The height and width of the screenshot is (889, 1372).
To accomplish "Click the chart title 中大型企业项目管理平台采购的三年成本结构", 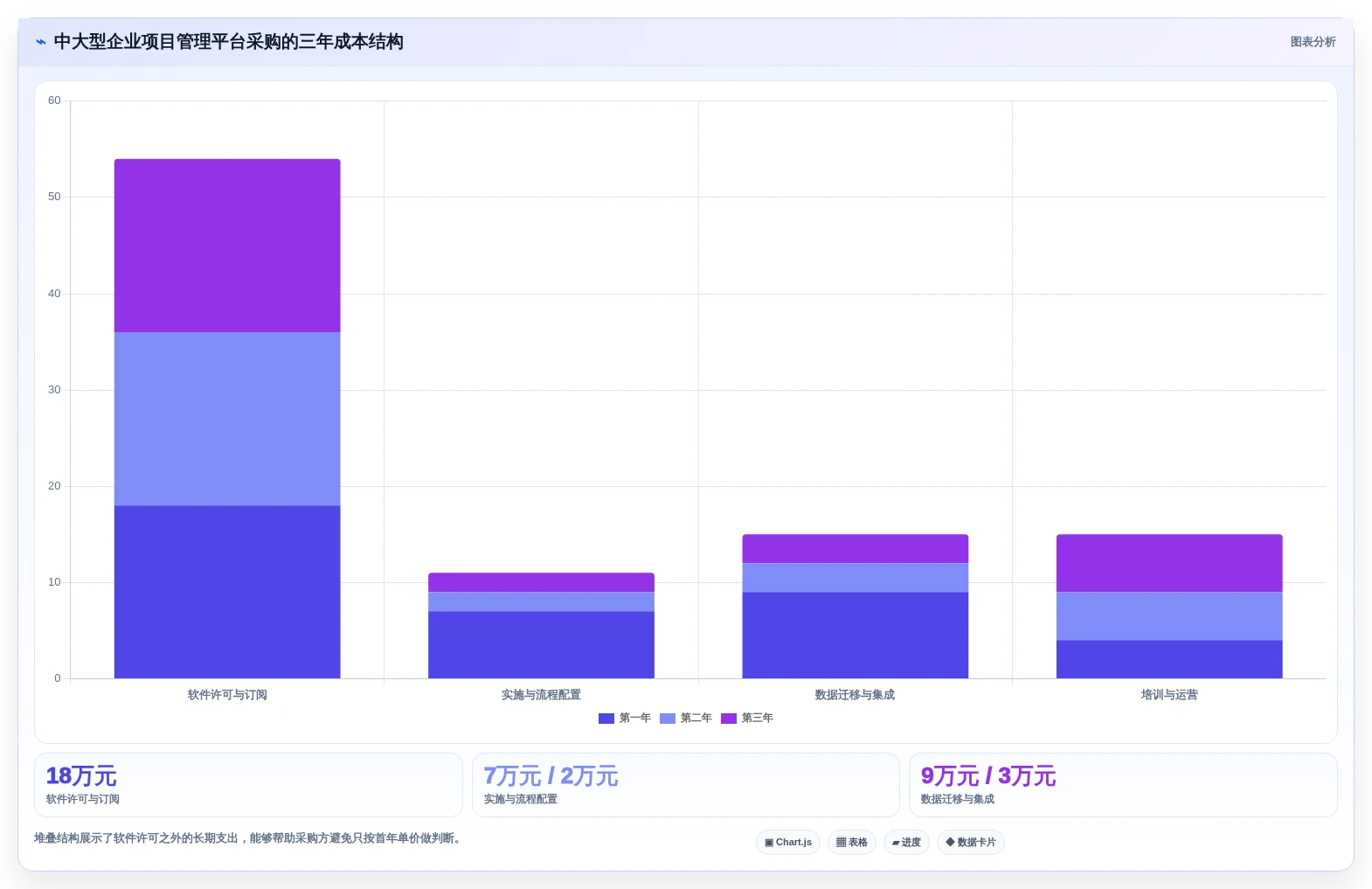I will pos(228,42).
